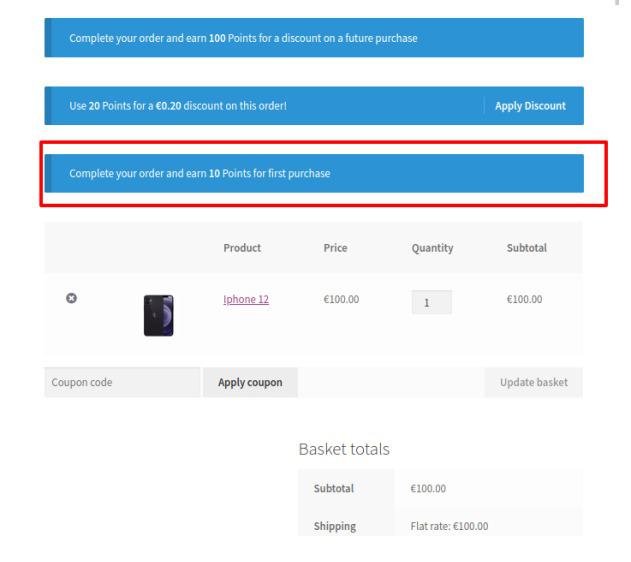631x562 pixels.
Task: Click the Update basket button
Action: [x=533, y=382]
